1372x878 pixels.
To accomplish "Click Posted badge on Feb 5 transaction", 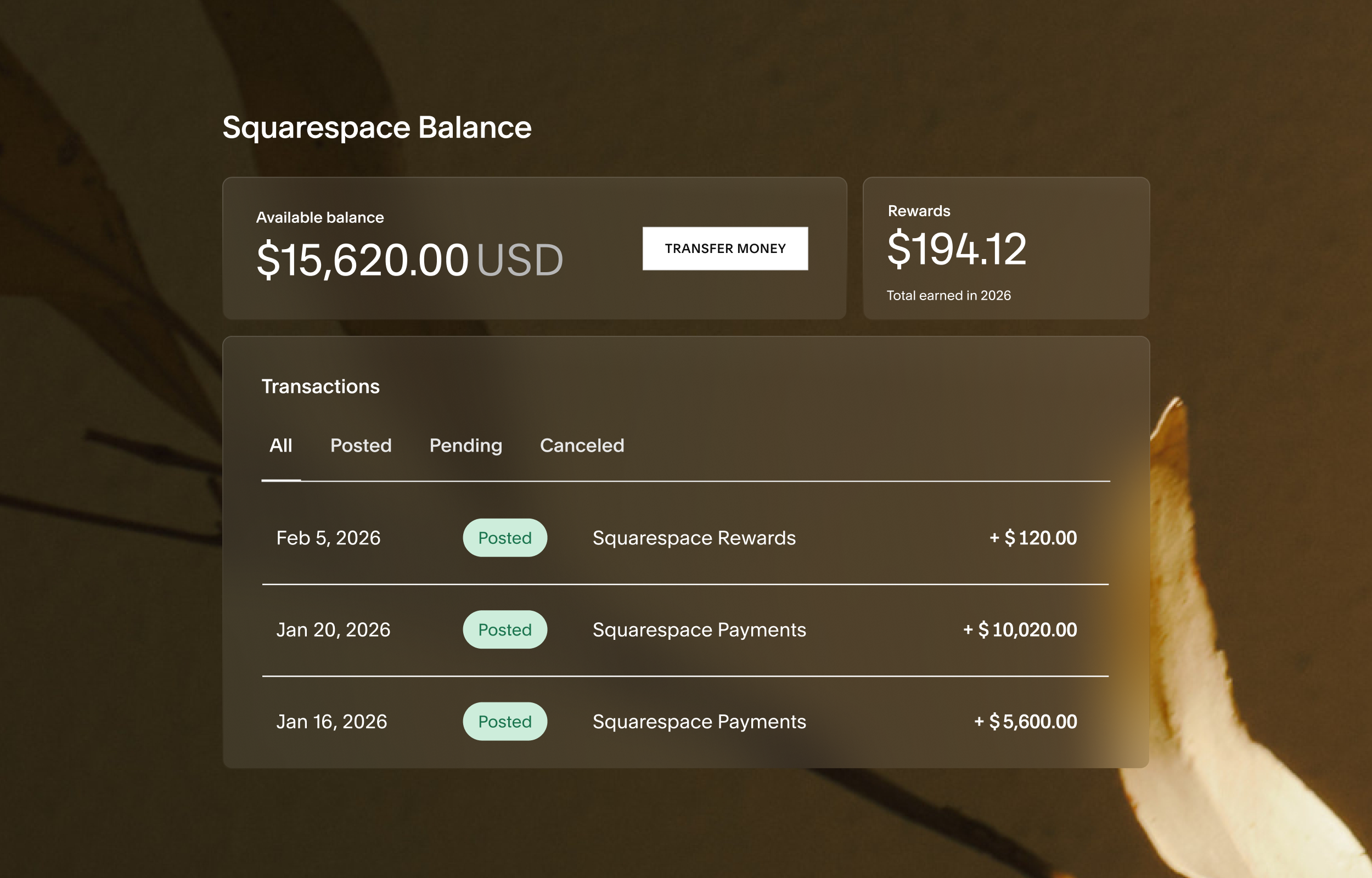I will pos(504,538).
